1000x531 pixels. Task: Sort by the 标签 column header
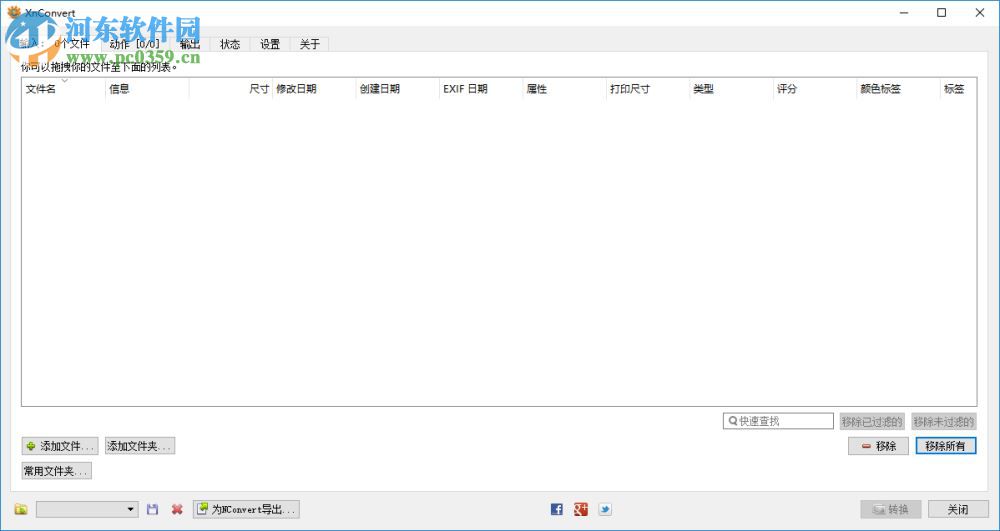(x=959, y=89)
